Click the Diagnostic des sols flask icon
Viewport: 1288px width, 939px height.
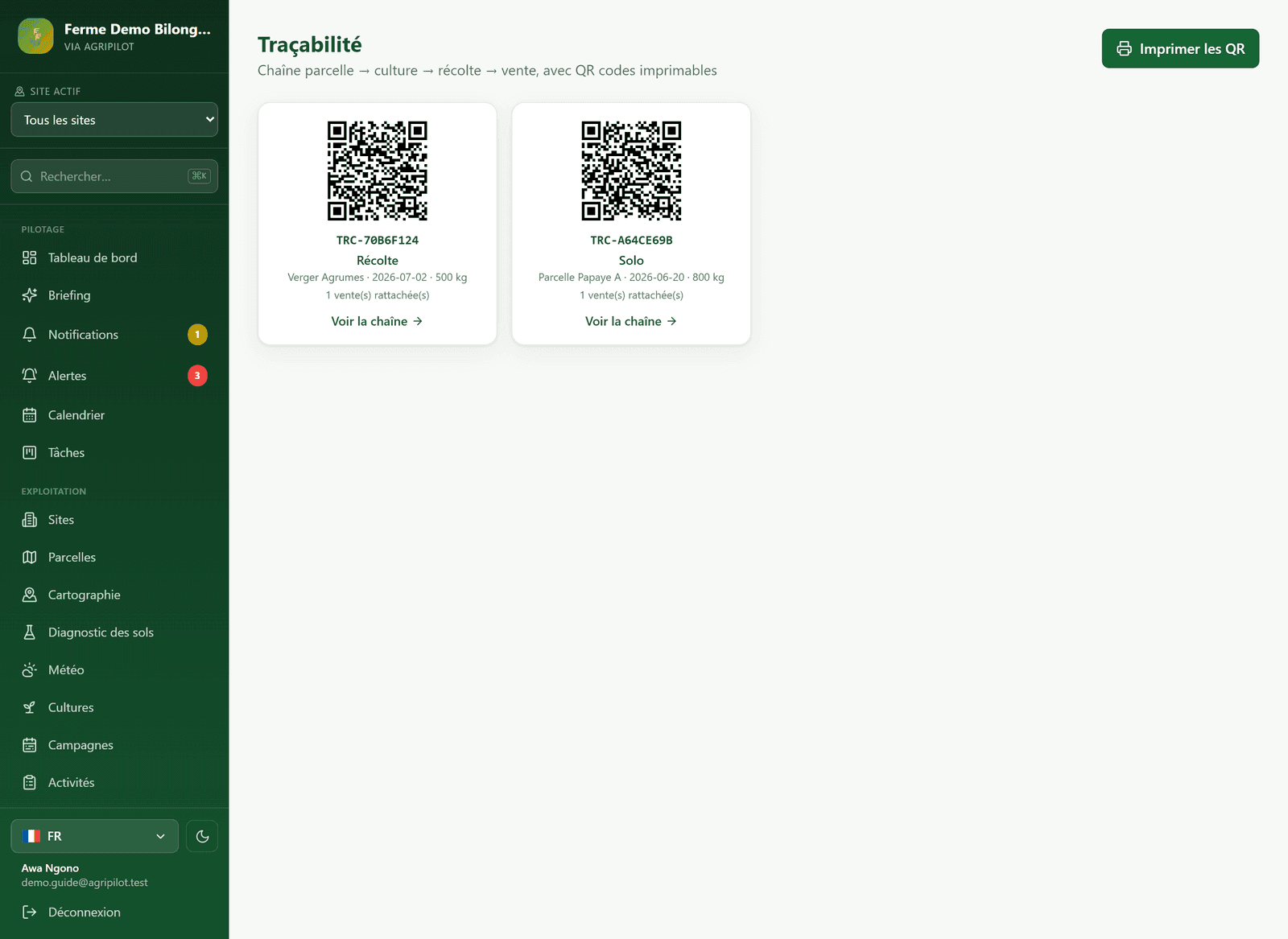(30, 632)
